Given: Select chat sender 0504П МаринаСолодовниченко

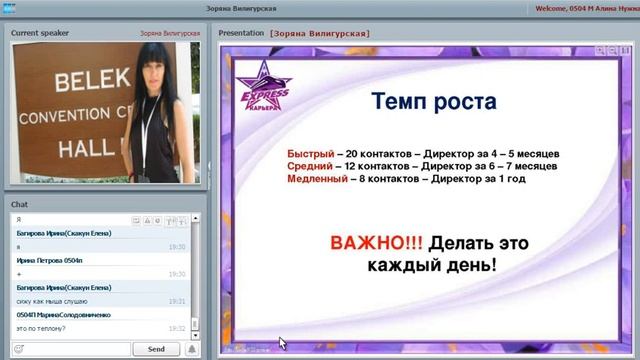Looking at the screenshot, I should 64,315.
